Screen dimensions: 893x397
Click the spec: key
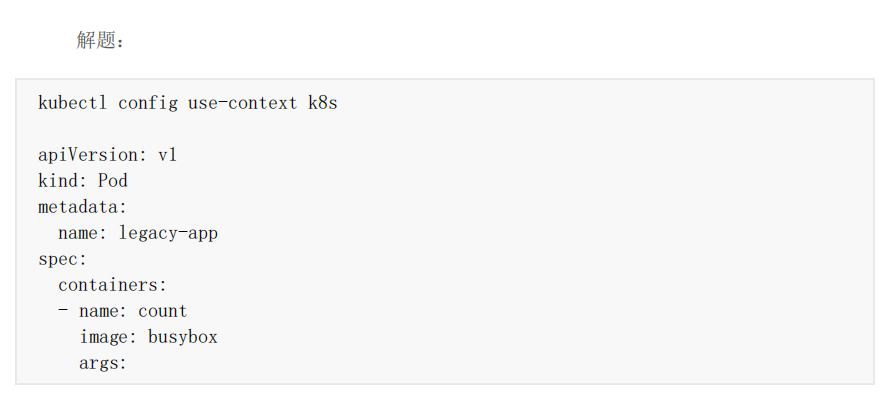coord(63,260)
